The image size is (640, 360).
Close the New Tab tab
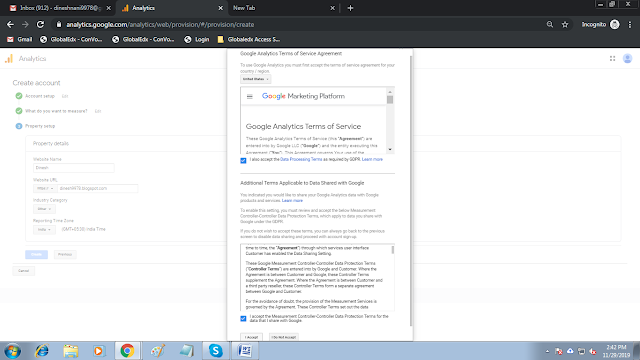coord(332,8)
